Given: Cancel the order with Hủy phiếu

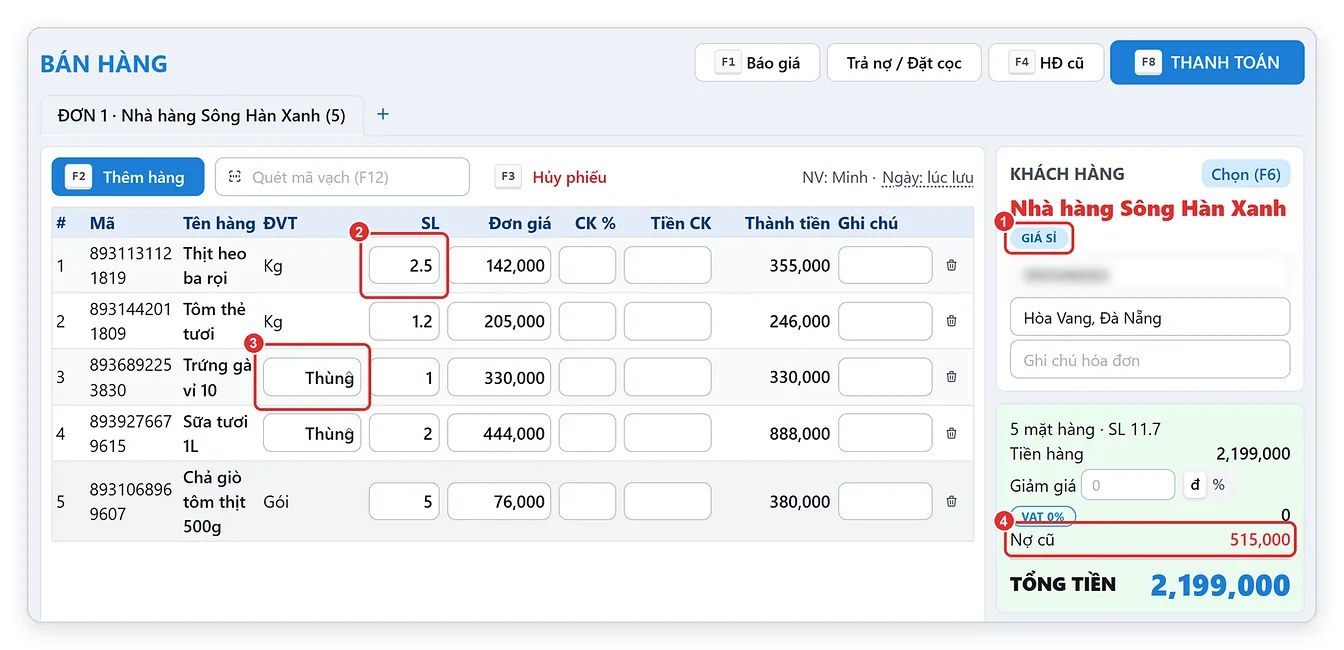Looking at the screenshot, I should 569,177.
